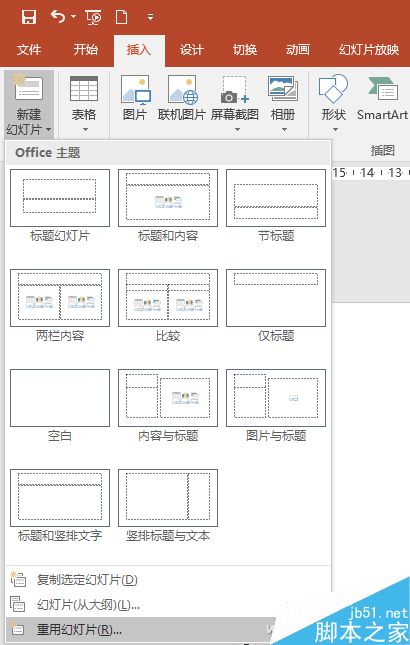Expand the 相册 dropdown arrow
This screenshot has height=645, width=410.
pos(285,130)
